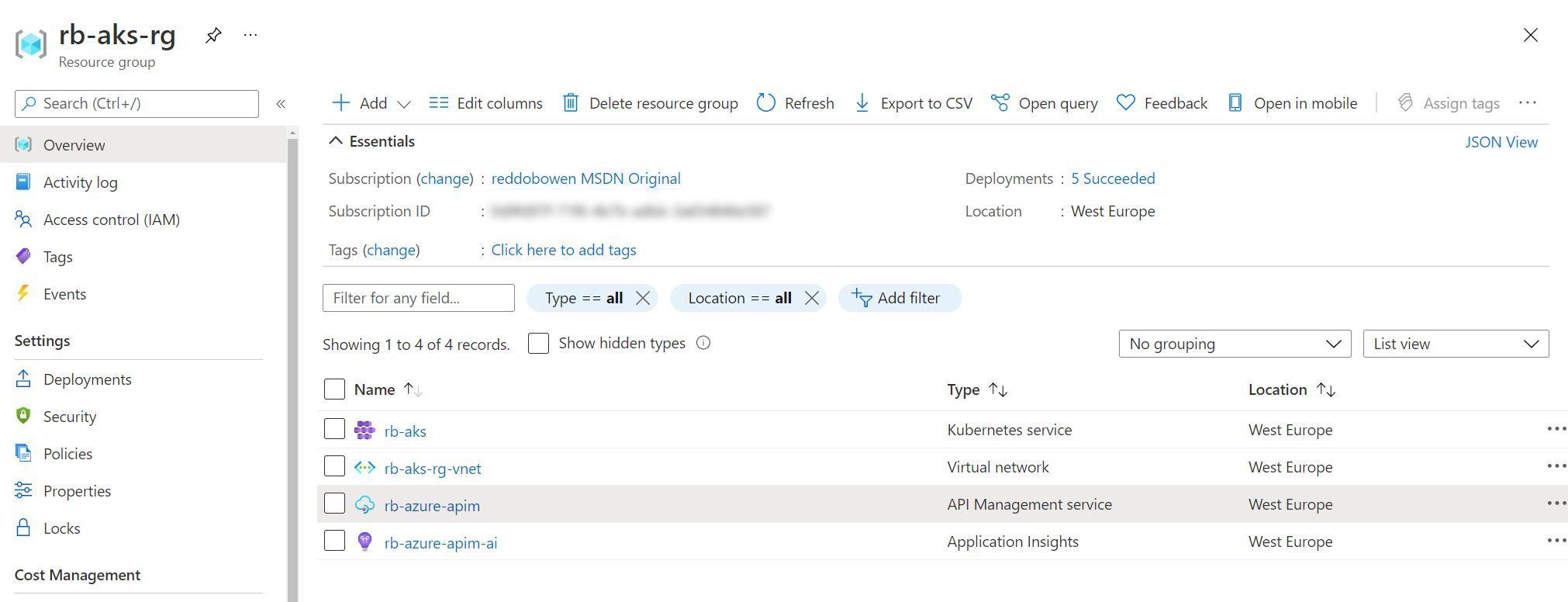Open 5 Succeeded deployments link
Viewport: 1568px width, 602px height.
pos(1113,178)
